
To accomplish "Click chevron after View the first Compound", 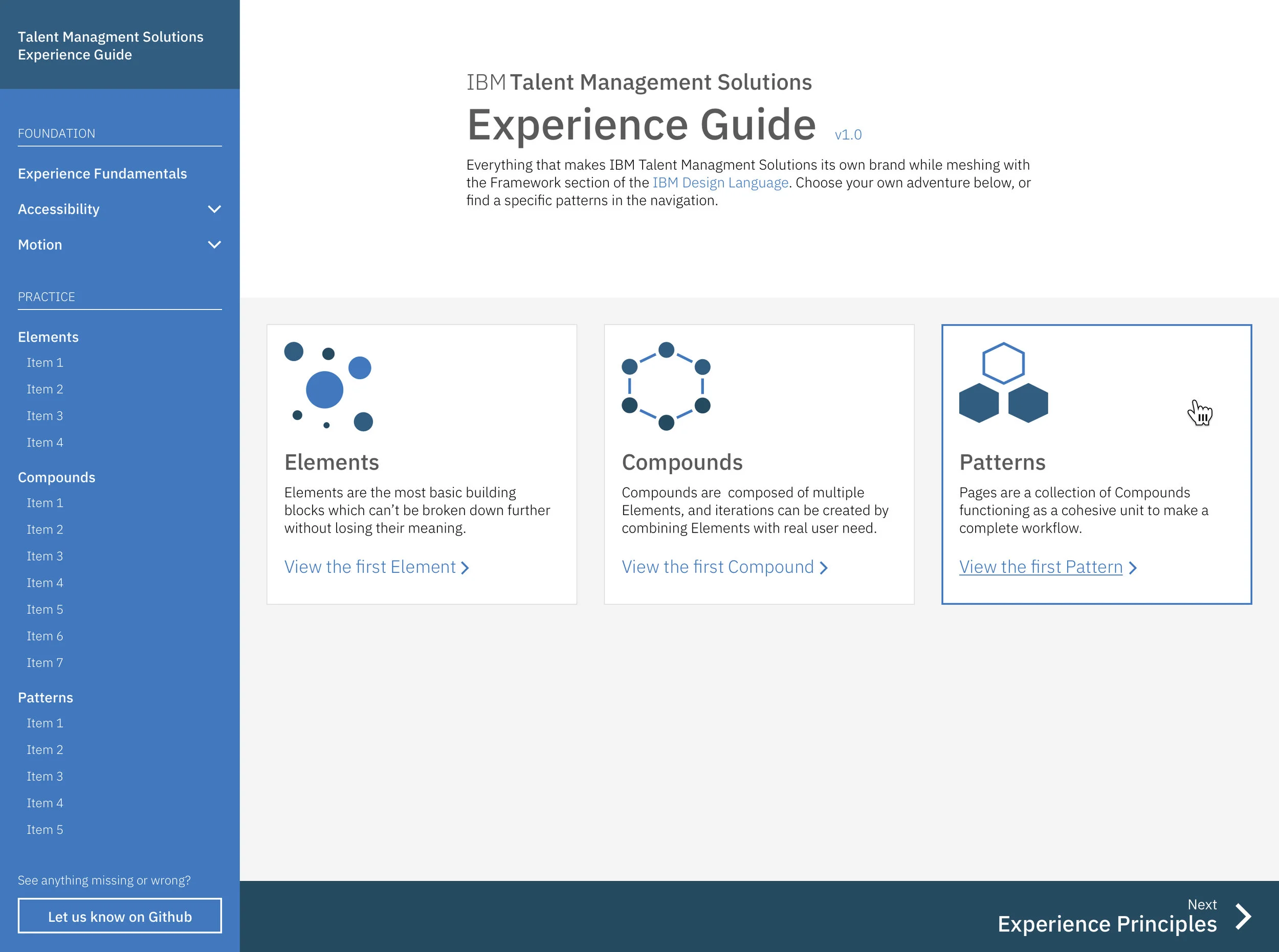I will pos(824,568).
